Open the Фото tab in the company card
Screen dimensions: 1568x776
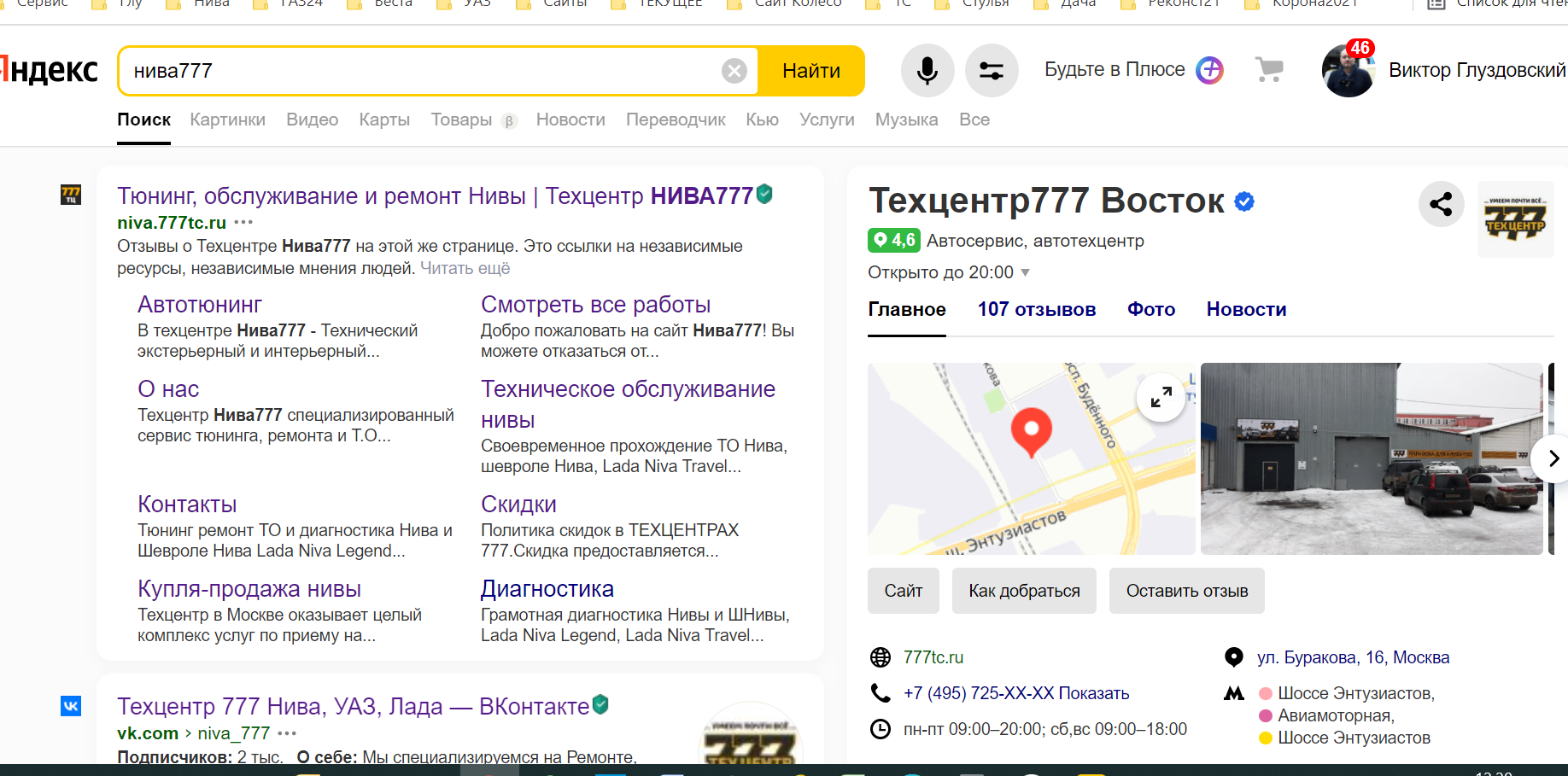(x=1151, y=310)
